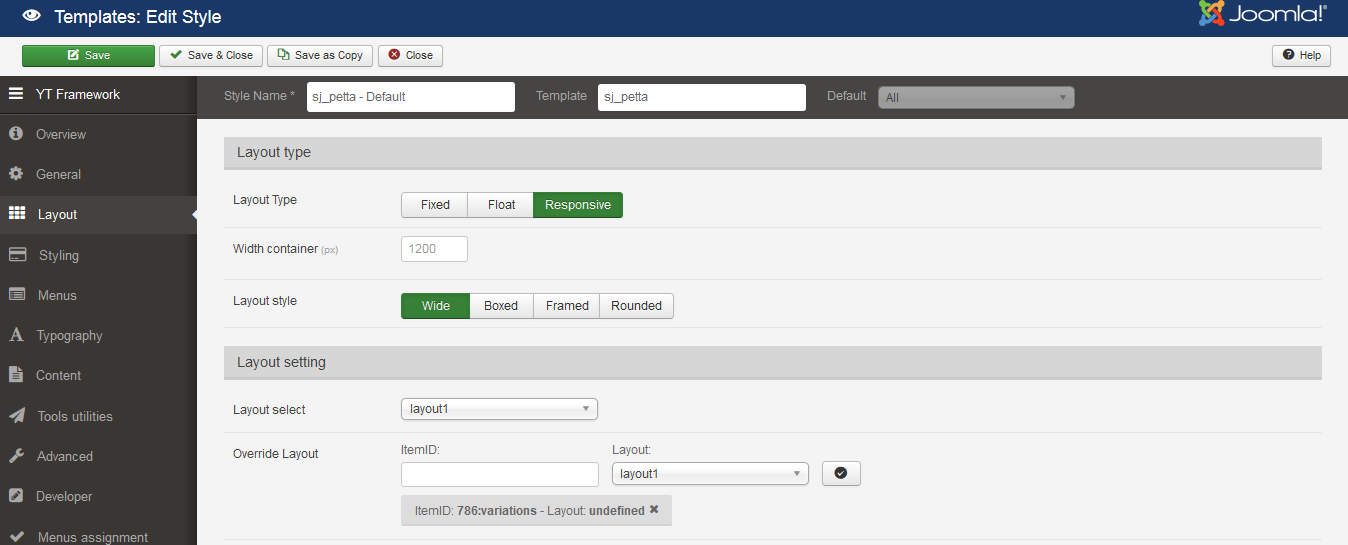
Task: Choose the Rounded layout style
Action: (x=636, y=306)
